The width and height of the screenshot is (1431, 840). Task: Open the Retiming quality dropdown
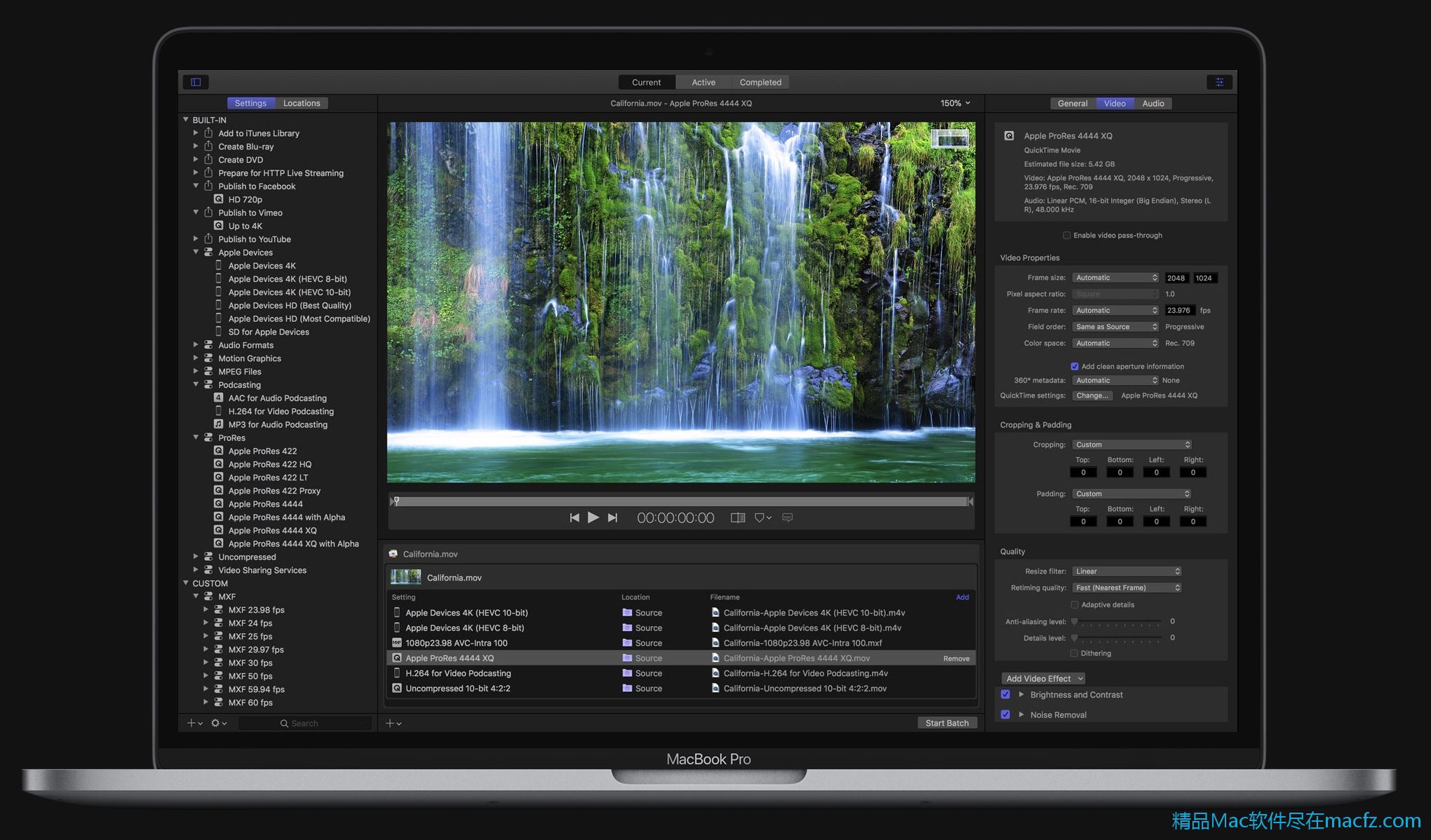tap(1127, 588)
